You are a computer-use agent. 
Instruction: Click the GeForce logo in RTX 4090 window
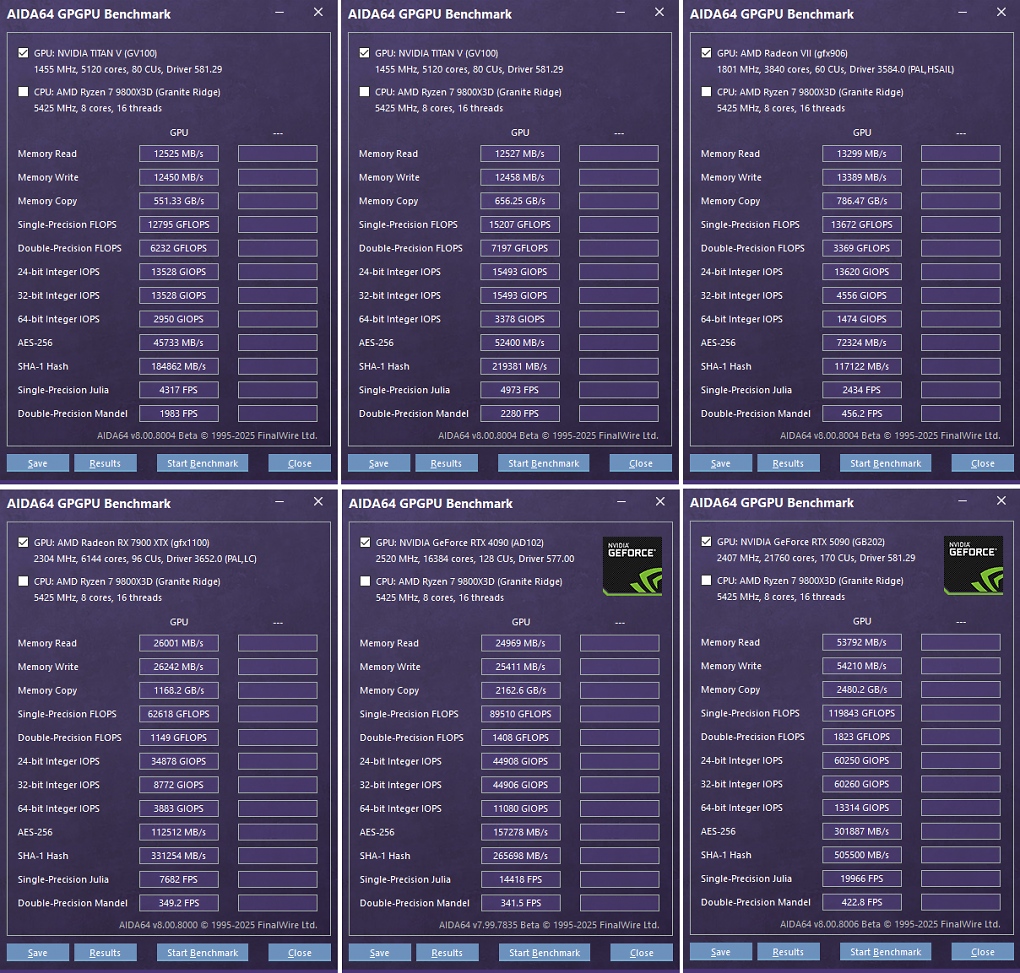(x=632, y=566)
